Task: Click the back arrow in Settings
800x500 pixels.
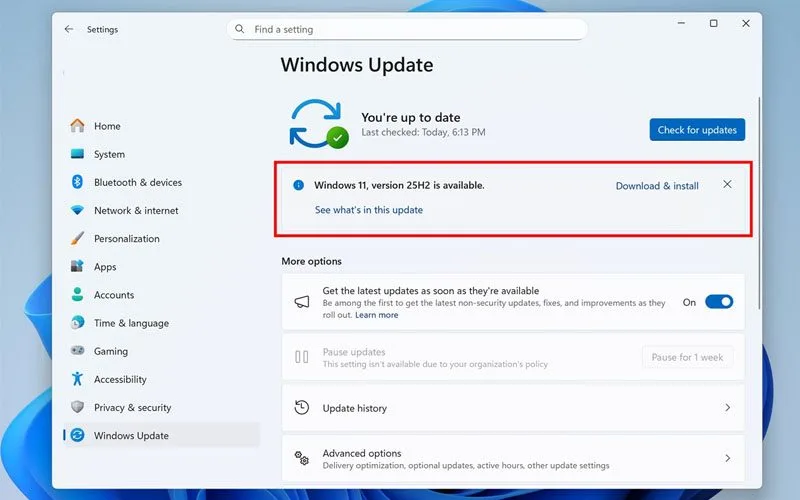Action: (x=69, y=30)
